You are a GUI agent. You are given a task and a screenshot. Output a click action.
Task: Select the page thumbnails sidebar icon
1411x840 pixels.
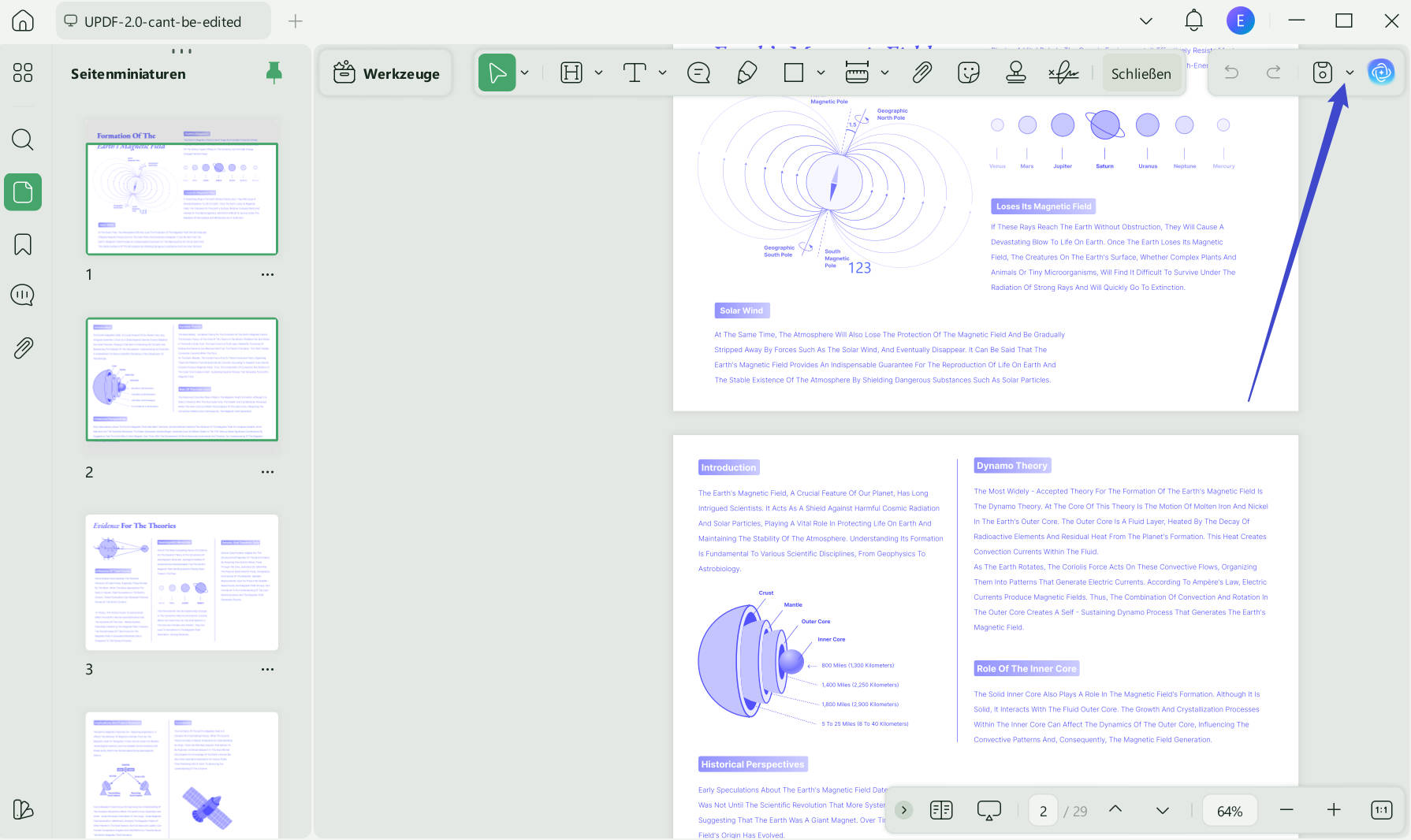(23, 192)
